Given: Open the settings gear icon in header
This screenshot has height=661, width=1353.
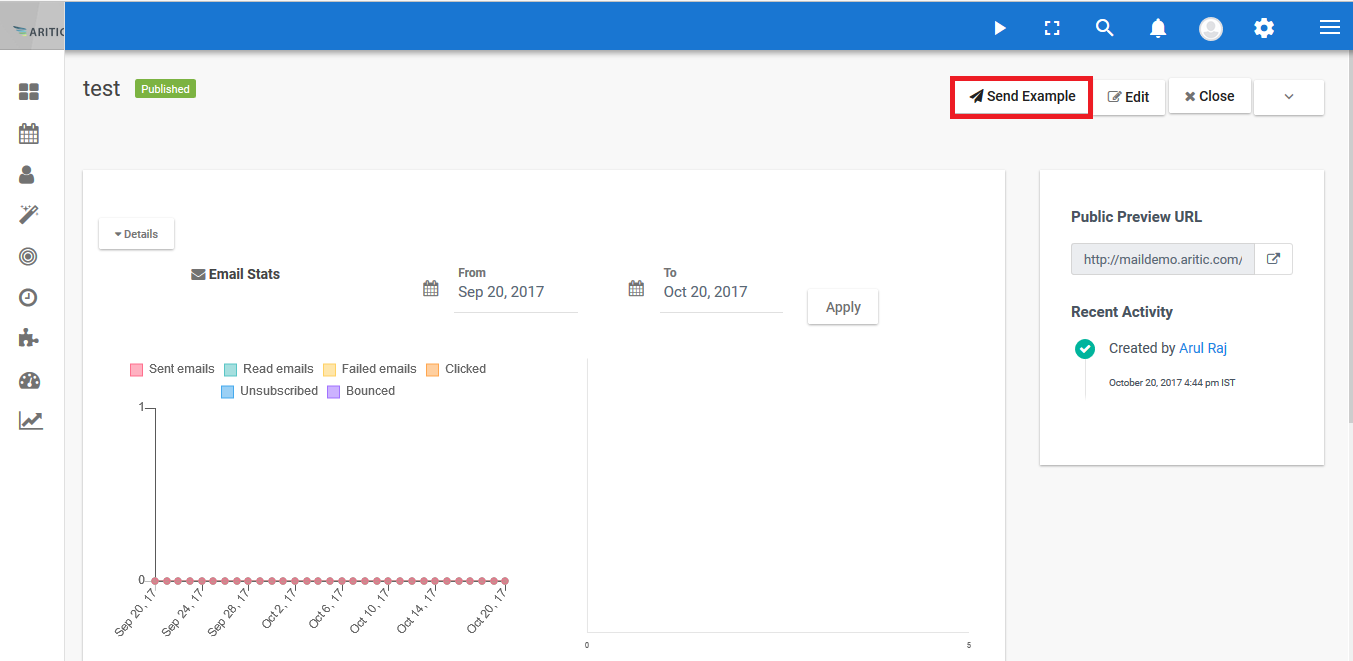Looking at the screenshot, I should (1264, 28).
